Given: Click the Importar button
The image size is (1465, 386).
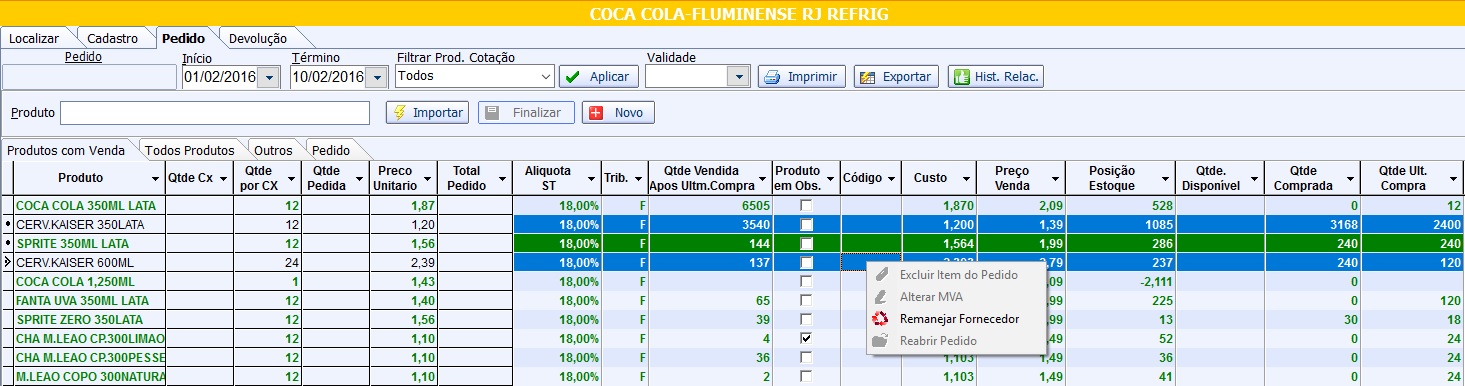Looking at the screenshot, I should click(427, 113).
